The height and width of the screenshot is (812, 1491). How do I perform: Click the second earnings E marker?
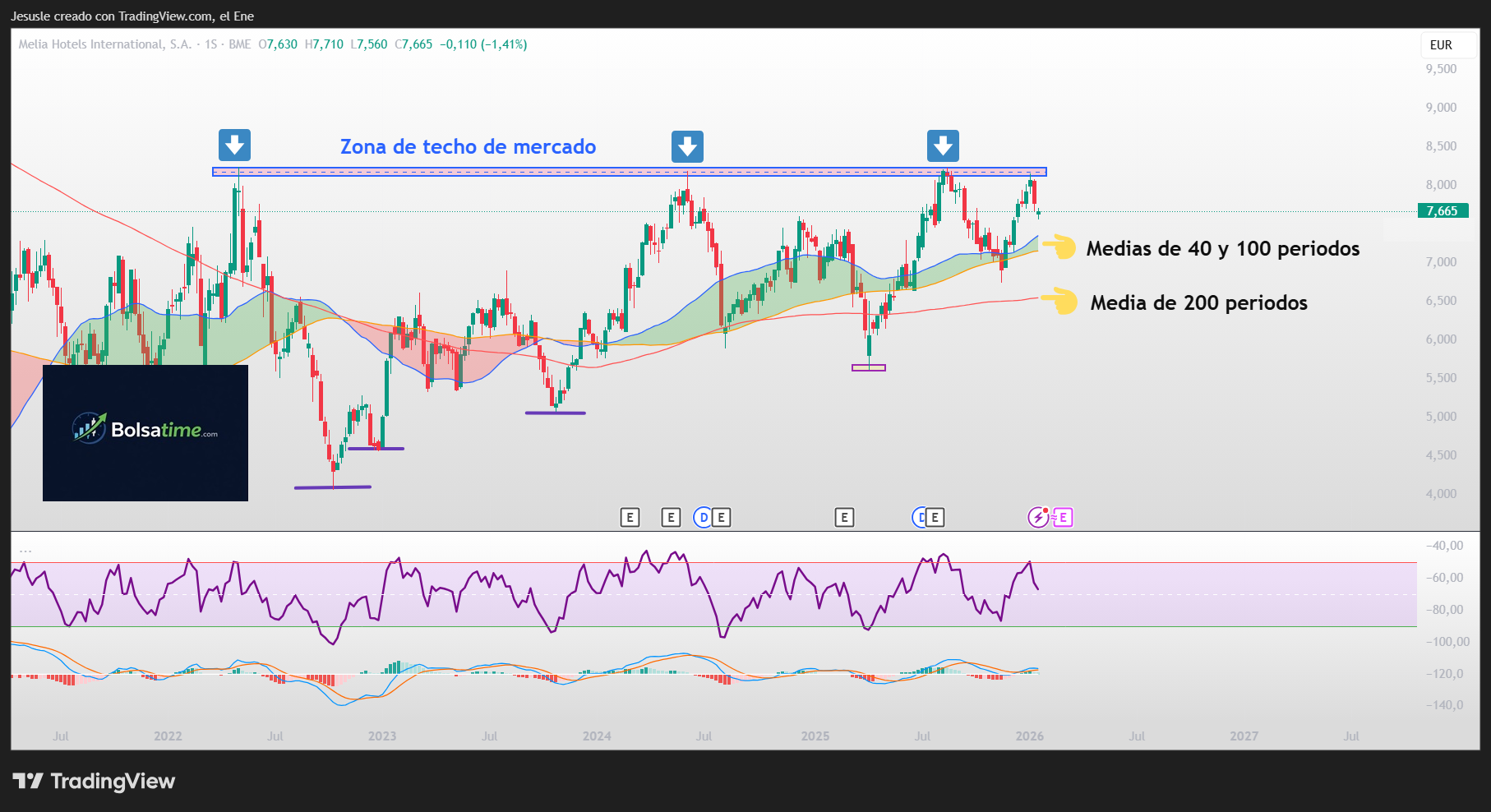click(671, 517)
